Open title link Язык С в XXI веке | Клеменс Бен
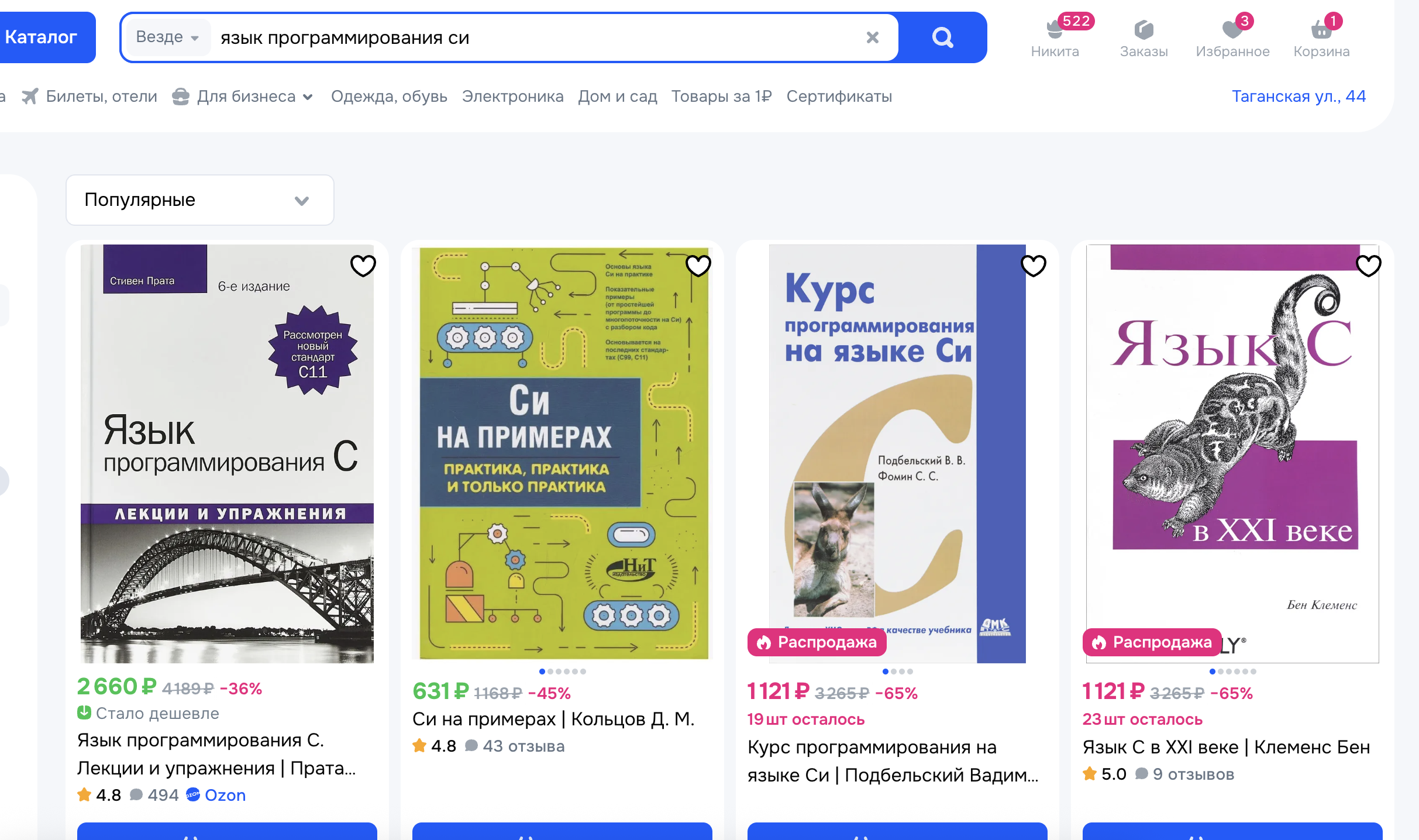The image size is (1419, 840). tap(1226, 747)
